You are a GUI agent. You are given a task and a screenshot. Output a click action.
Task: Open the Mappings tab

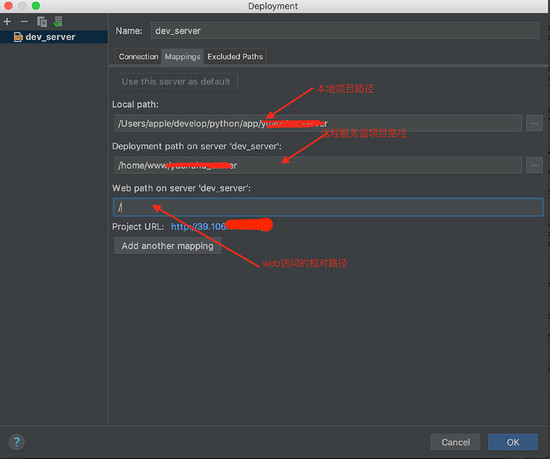coord(182,56)
